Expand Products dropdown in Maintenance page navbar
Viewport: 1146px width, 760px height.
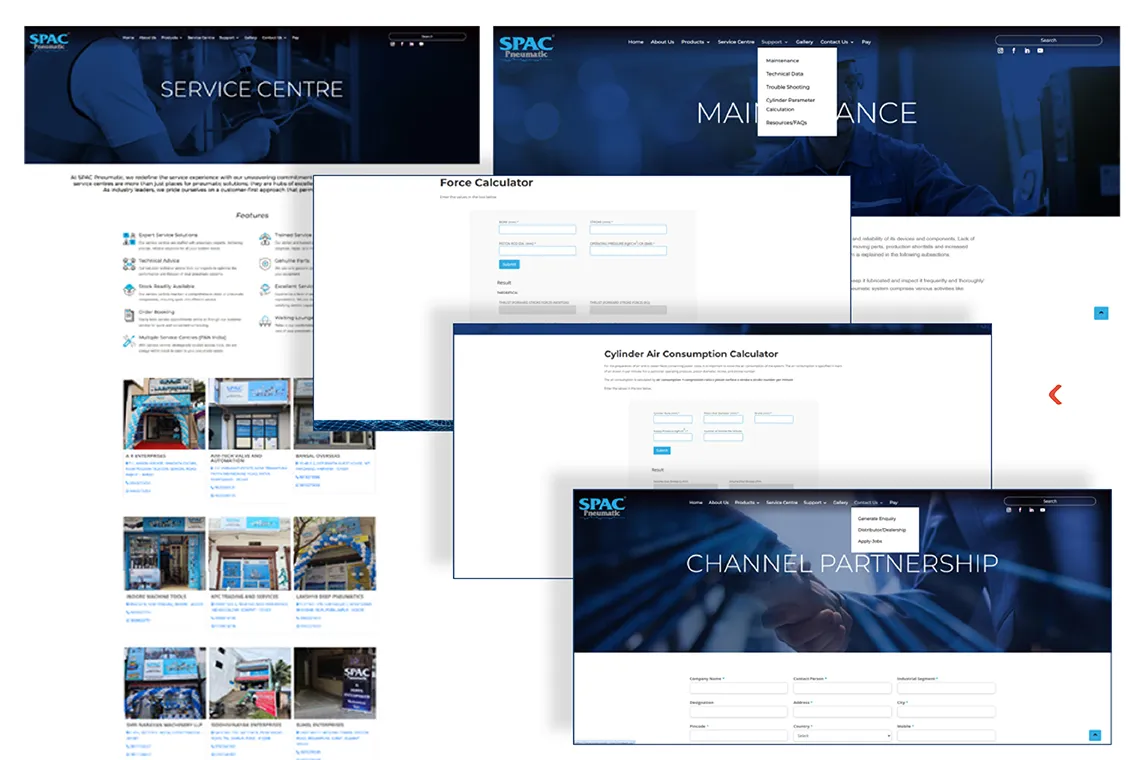pyautogui.click(x=695, y=42)
